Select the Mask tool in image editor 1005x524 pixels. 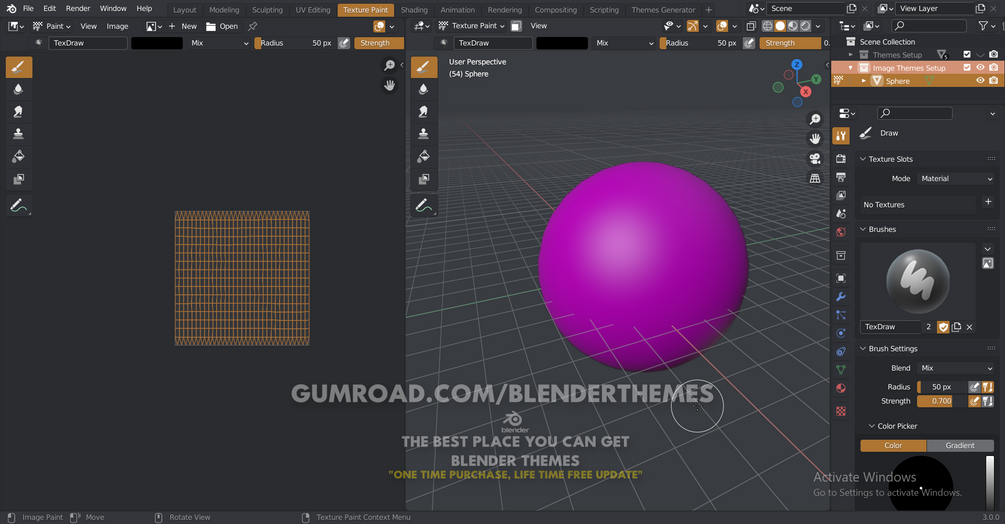19,179
